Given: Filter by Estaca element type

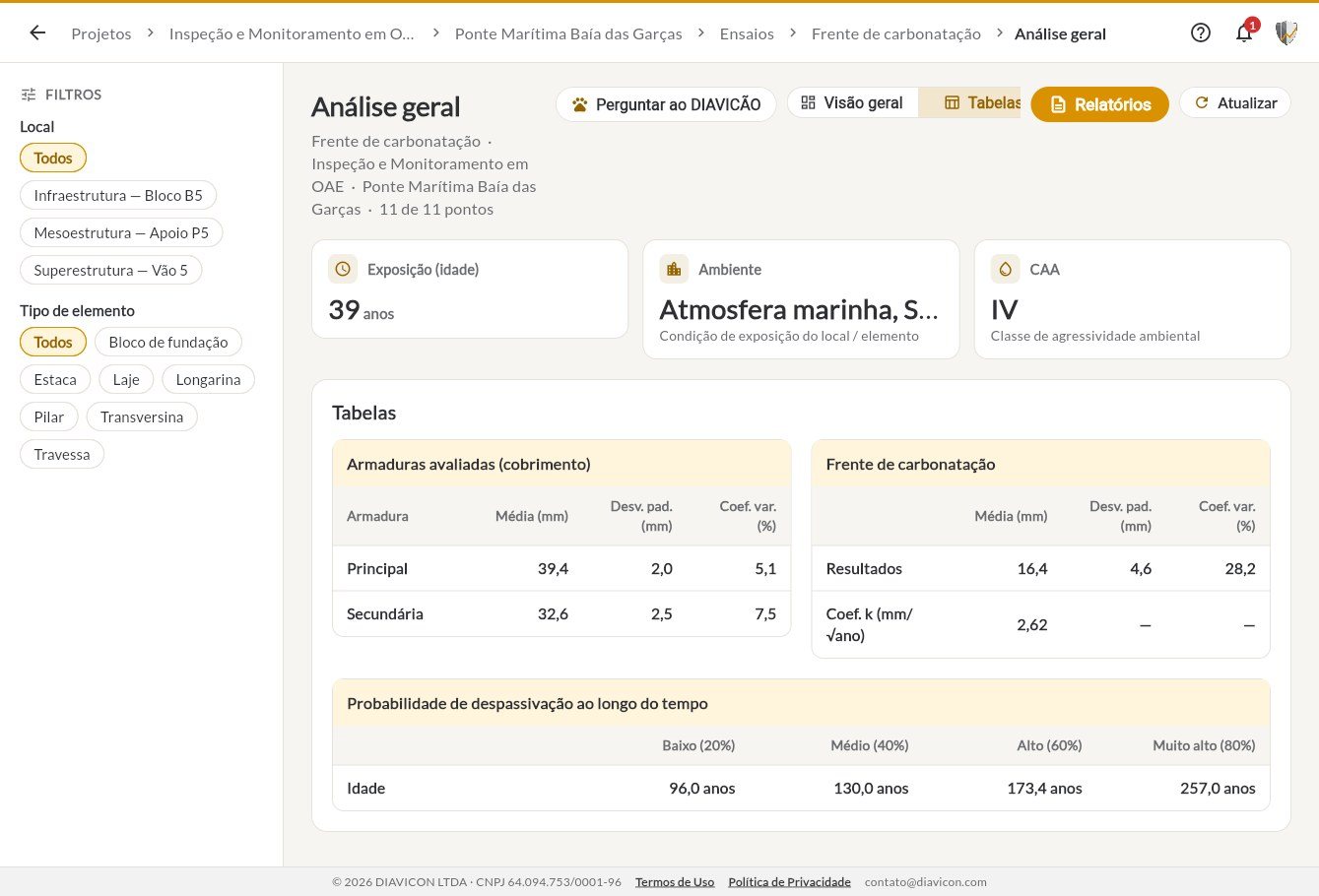Looking at the screenshot, I should click(55, 379).
